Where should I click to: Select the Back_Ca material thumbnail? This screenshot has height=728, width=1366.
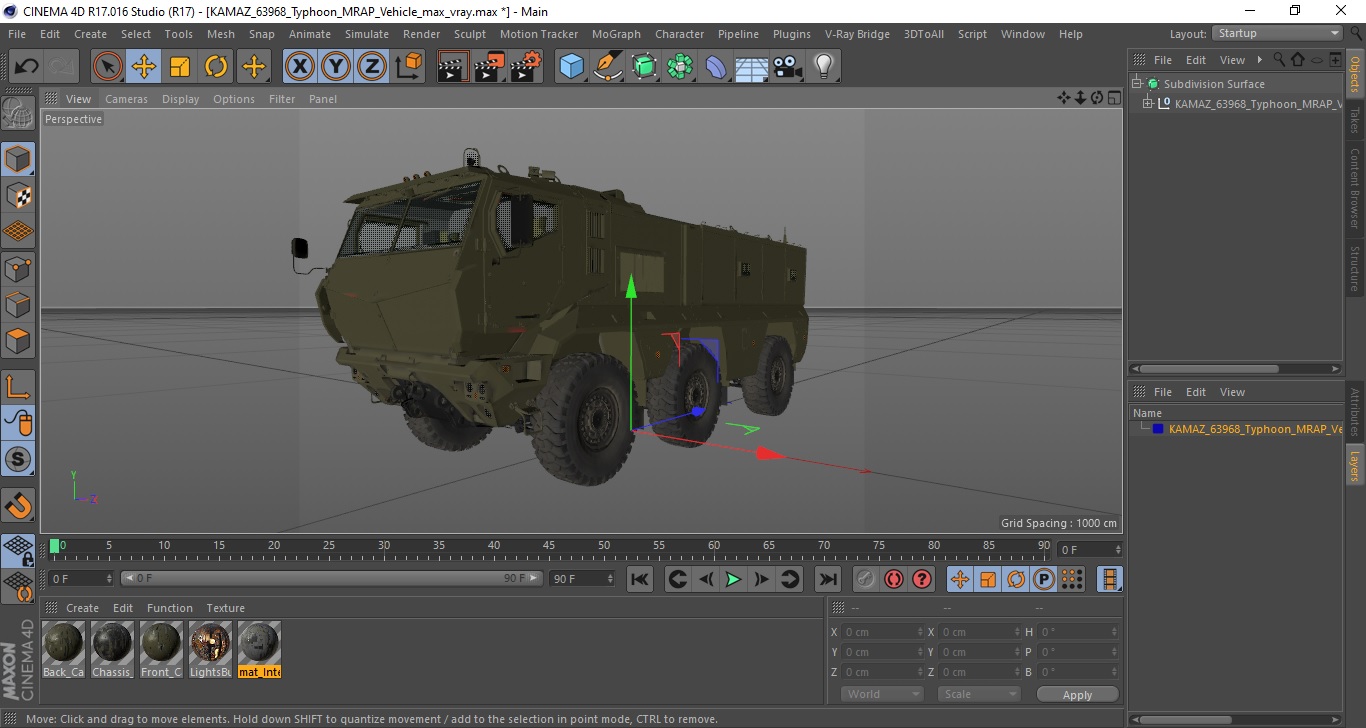tap(64, 649)
